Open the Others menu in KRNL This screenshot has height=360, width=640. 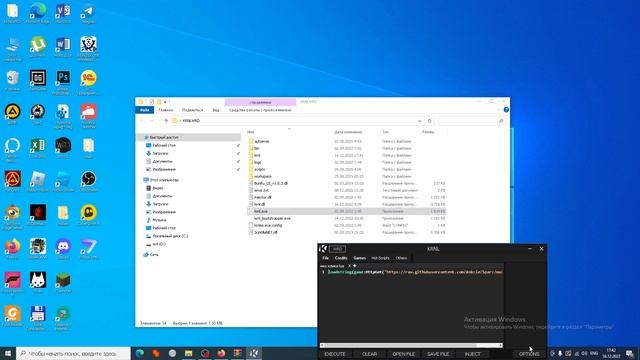pos(401,258)
